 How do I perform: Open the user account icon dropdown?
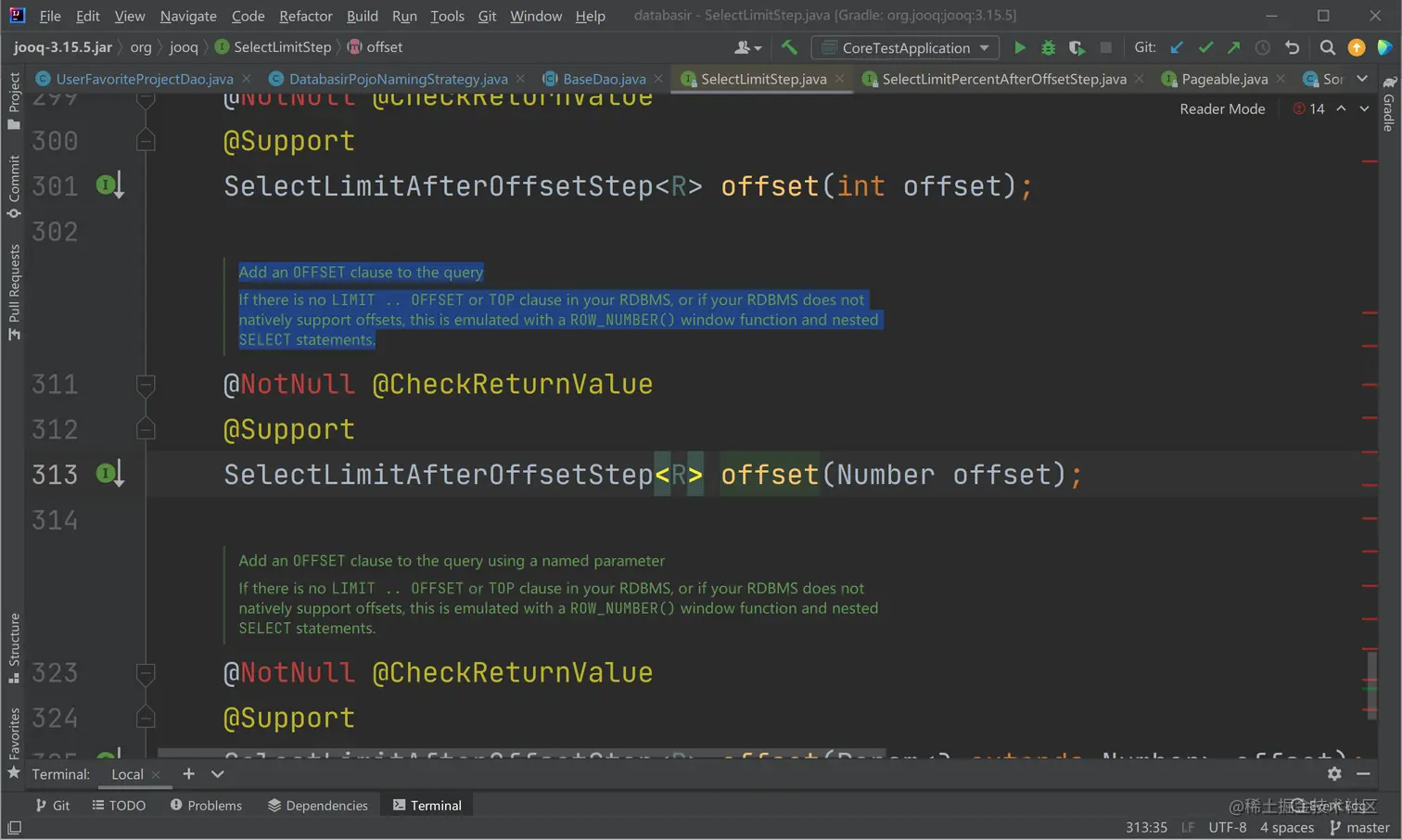[x=747, y=47]
